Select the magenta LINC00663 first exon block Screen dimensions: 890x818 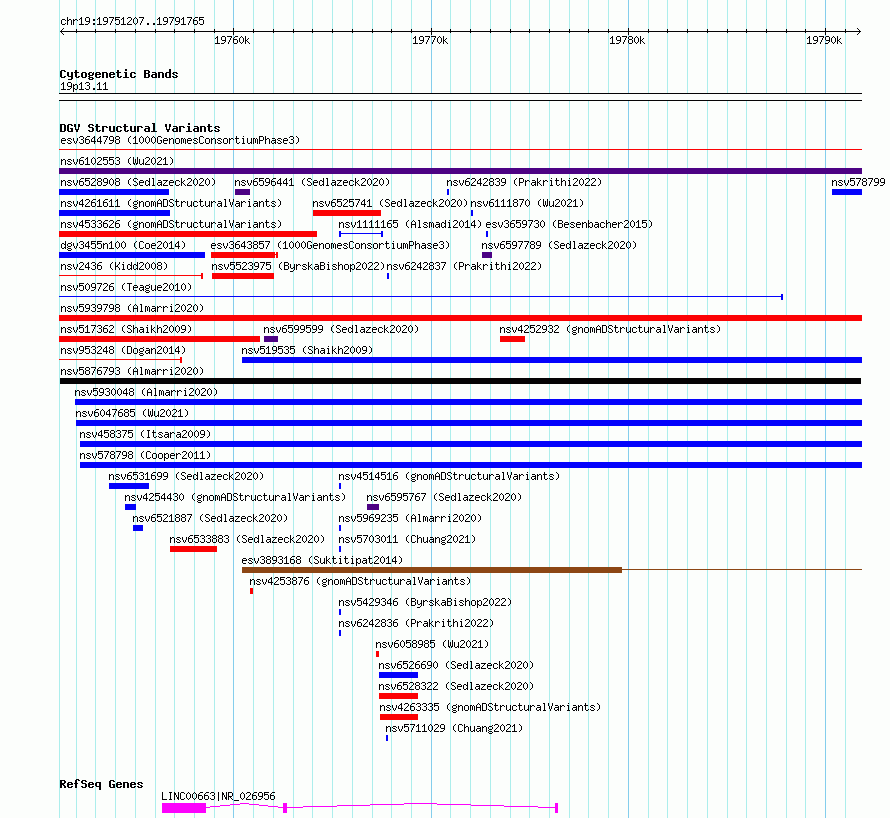pos(184,808)
